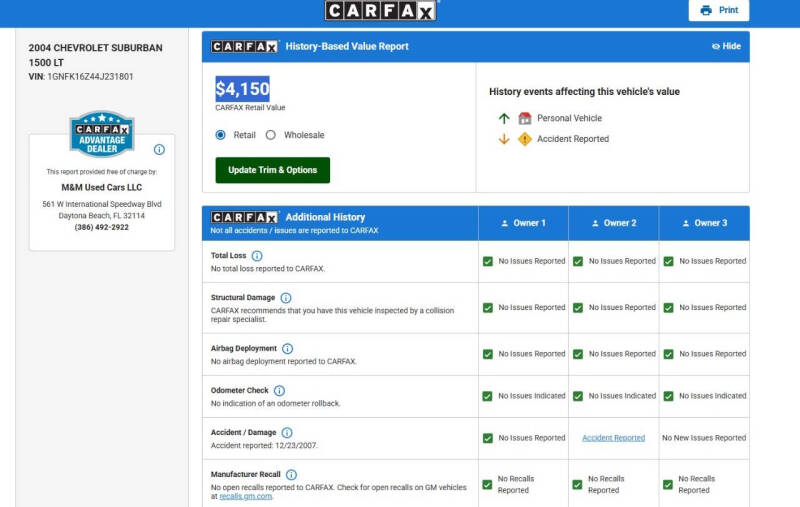Click Airbag Deployment checkmark for Owner 2

(x=578, y=354)
